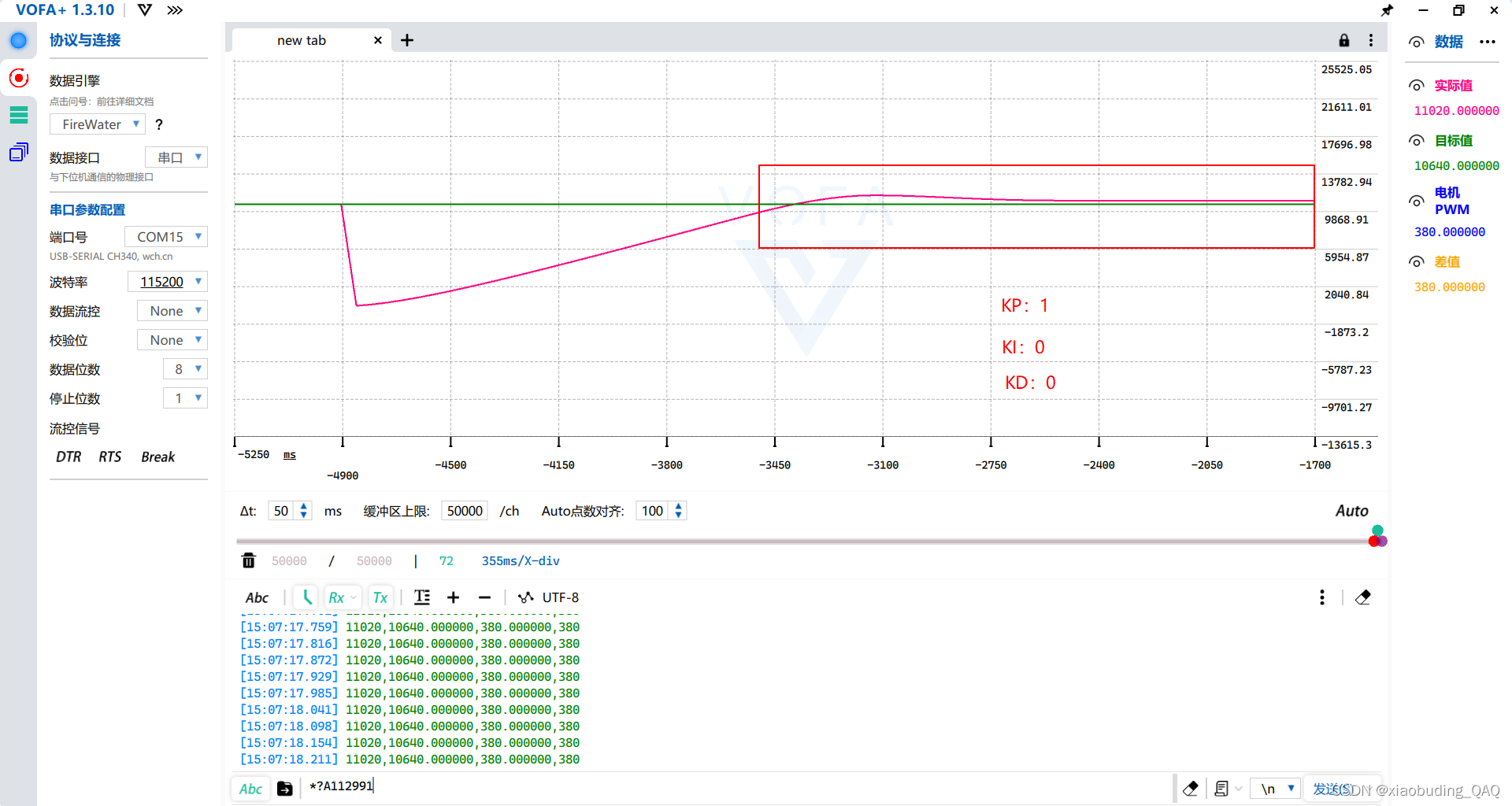Add a new tab with the plus icon
The image size is (1512, 806).
pos(407,40)
